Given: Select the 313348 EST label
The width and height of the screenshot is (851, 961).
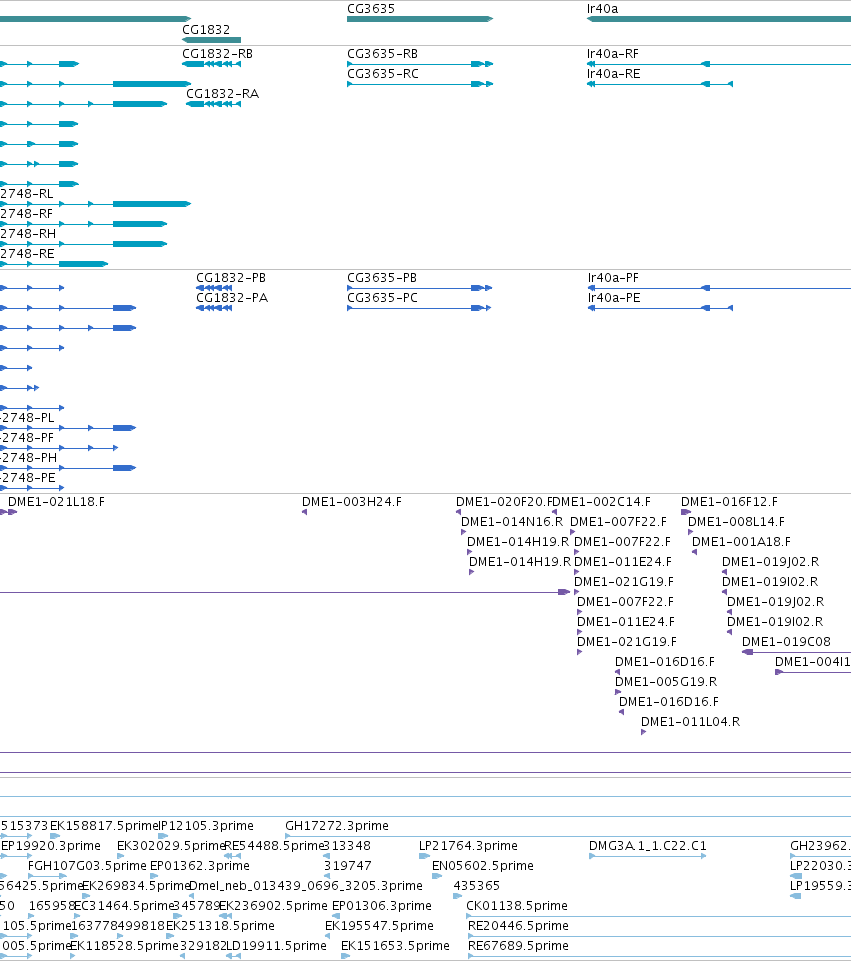Looking at the screenshot, I should 347,846.
